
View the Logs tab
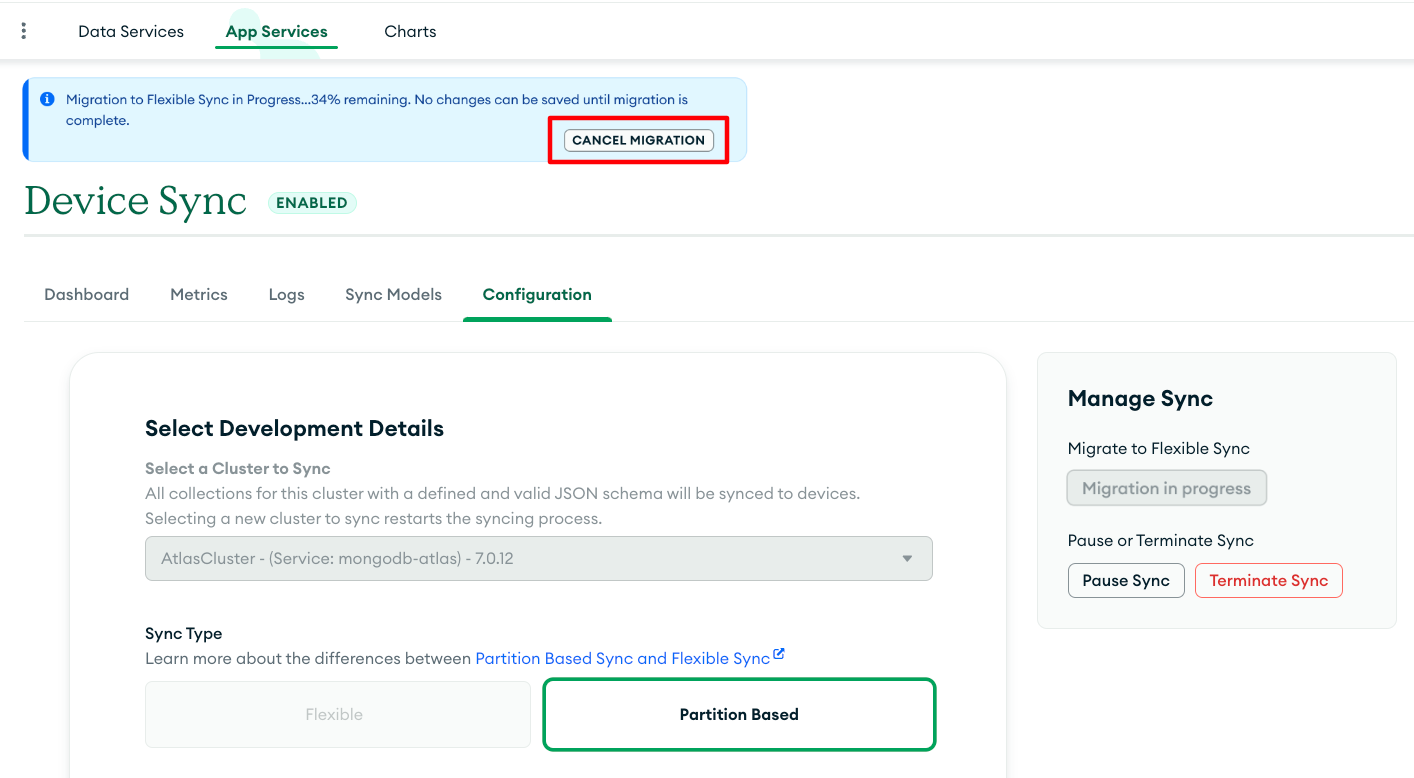[x=286, y=295]
